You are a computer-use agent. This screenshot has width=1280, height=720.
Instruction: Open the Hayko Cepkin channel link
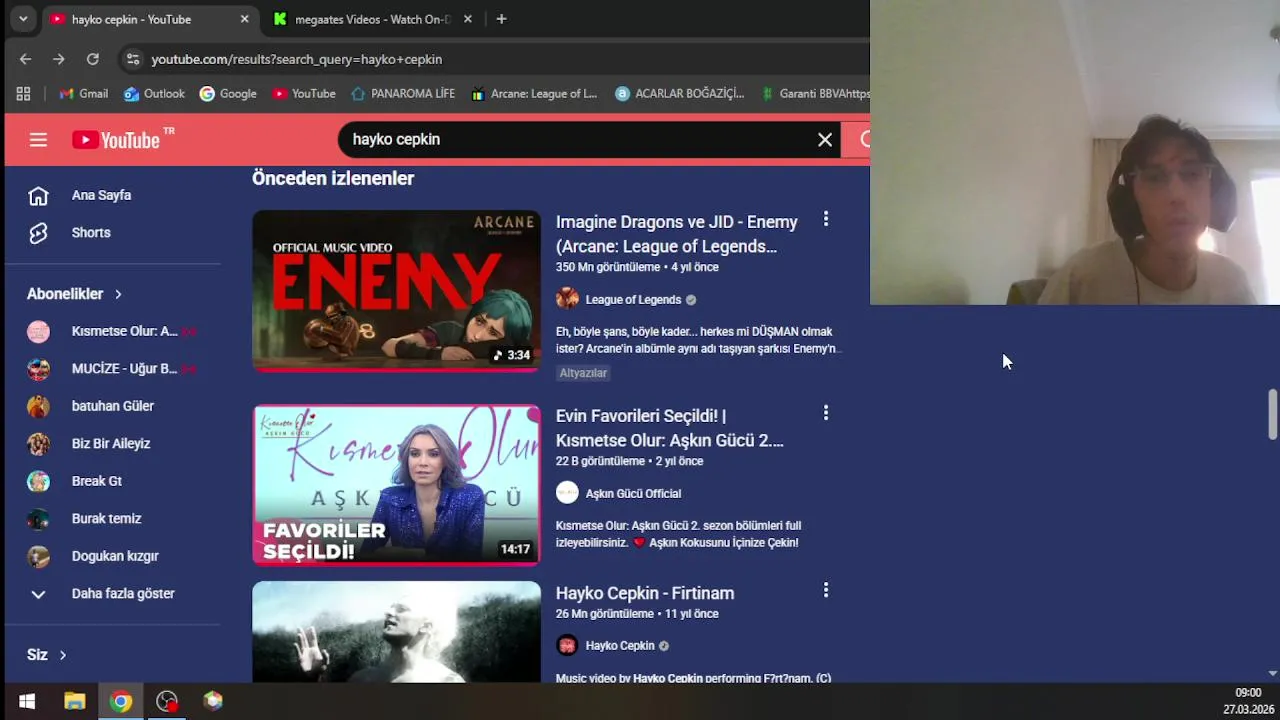[x=620, y=646]
